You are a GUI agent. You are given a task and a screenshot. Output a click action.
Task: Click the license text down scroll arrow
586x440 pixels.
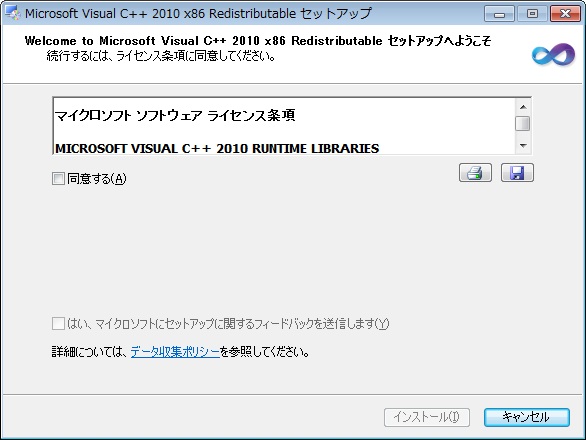(x=523, y=145)
